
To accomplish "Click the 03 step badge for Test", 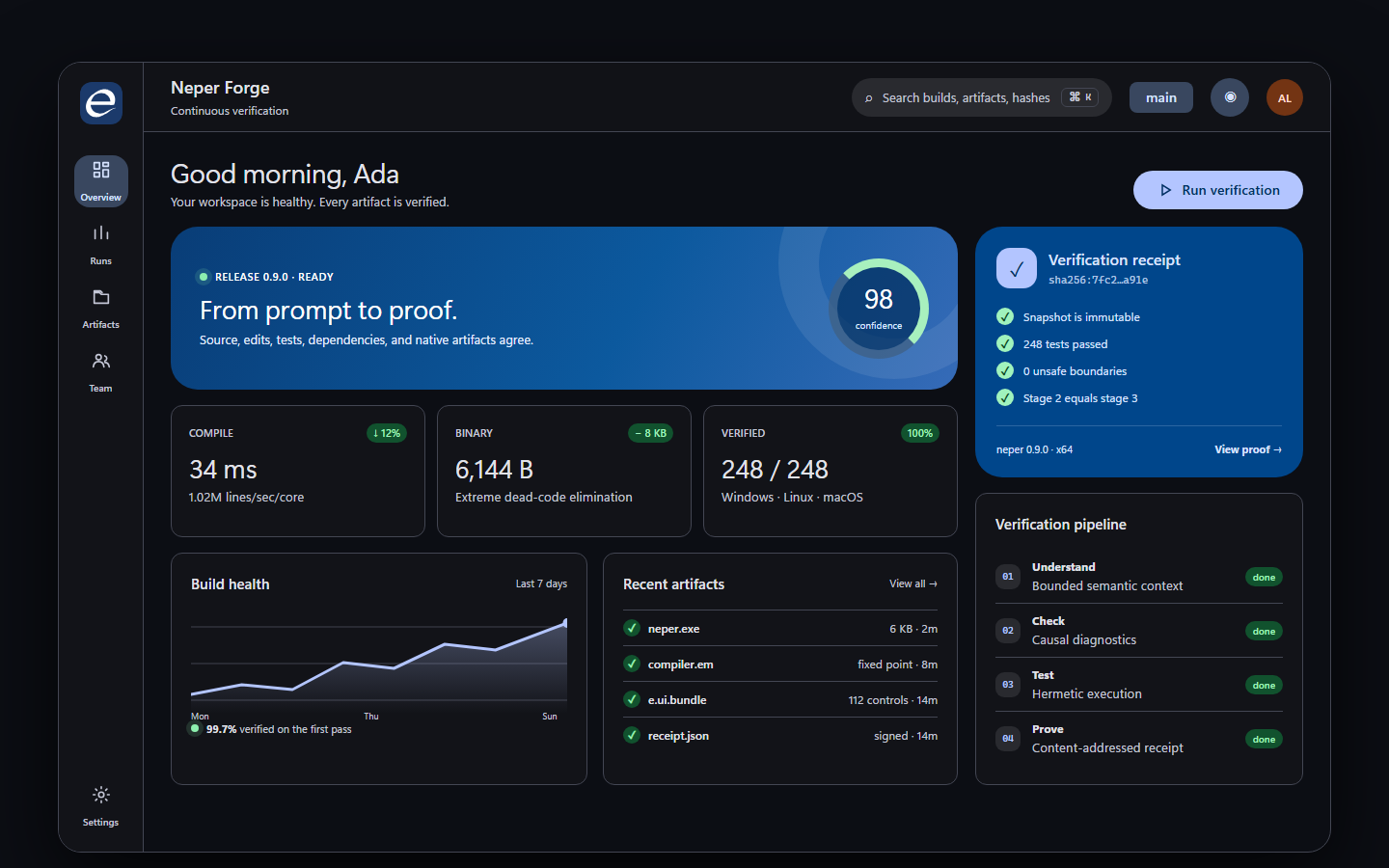I will [x=1008, y=685].
